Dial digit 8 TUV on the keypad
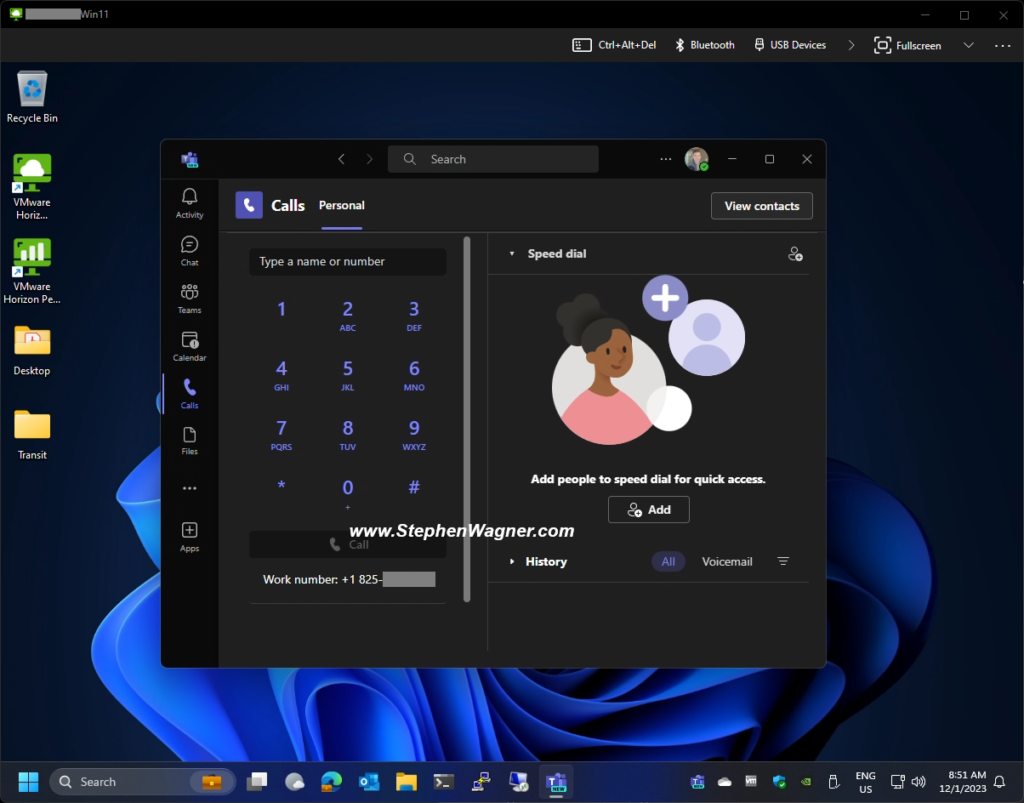The image size is (1024, 803). pyautogui.click(x=347, y=433)
